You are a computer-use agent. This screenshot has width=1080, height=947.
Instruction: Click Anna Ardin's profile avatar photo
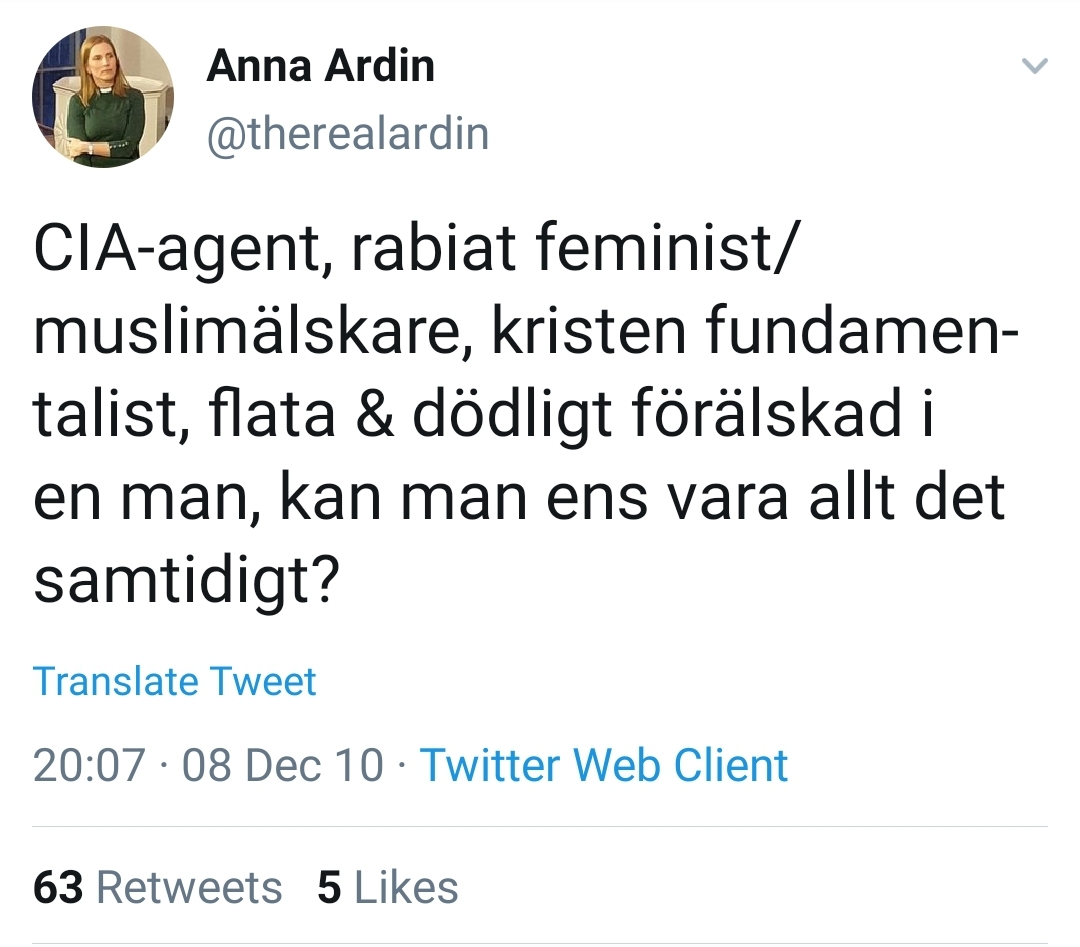click(103, 97)
